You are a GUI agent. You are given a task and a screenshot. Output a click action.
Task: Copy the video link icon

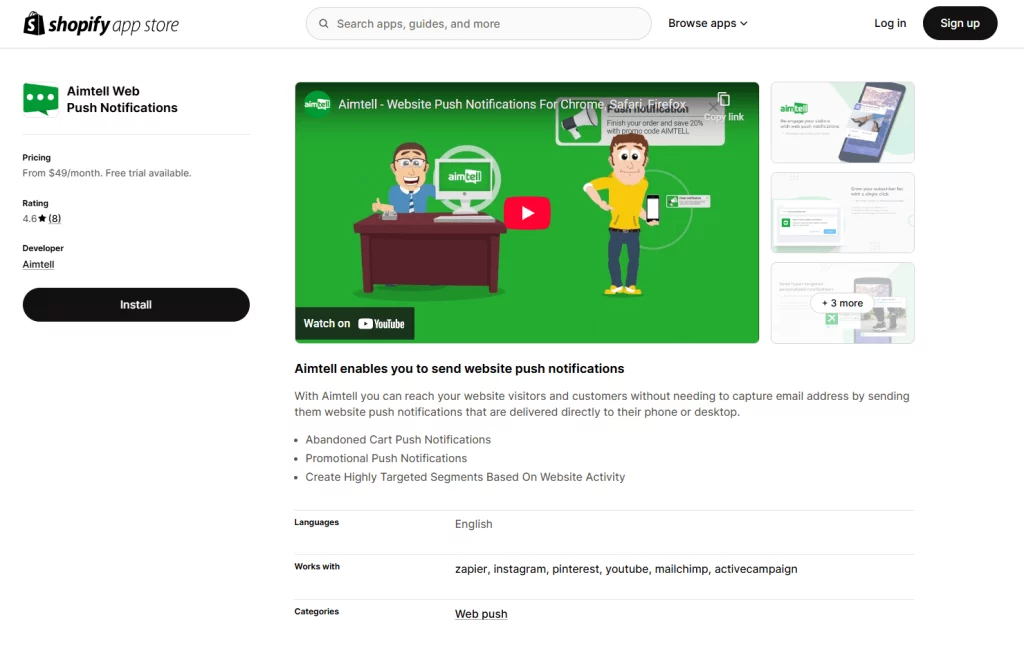[x=724, y=100]
